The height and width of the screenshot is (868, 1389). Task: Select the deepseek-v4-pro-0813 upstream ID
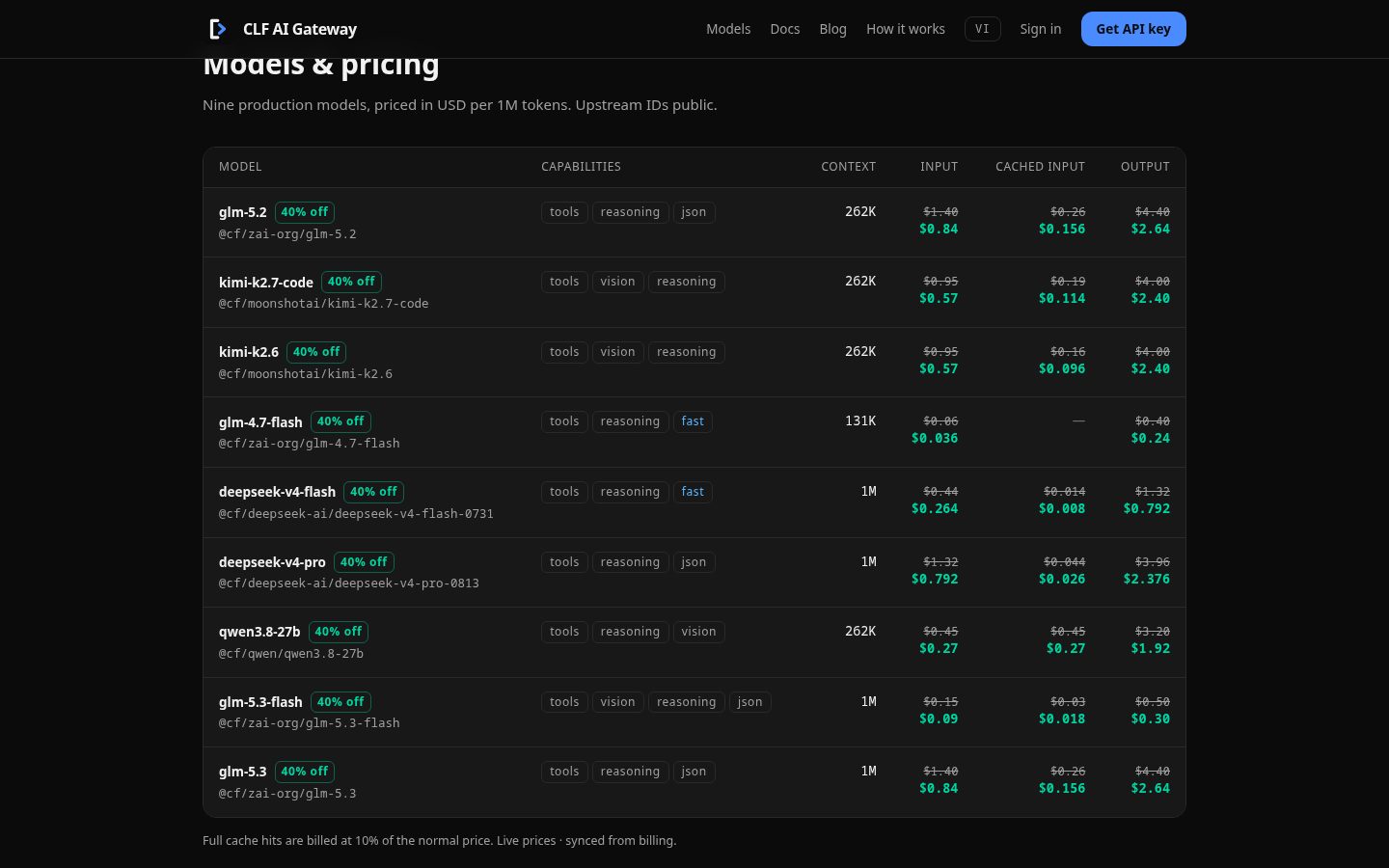click(x=349, y=583)
